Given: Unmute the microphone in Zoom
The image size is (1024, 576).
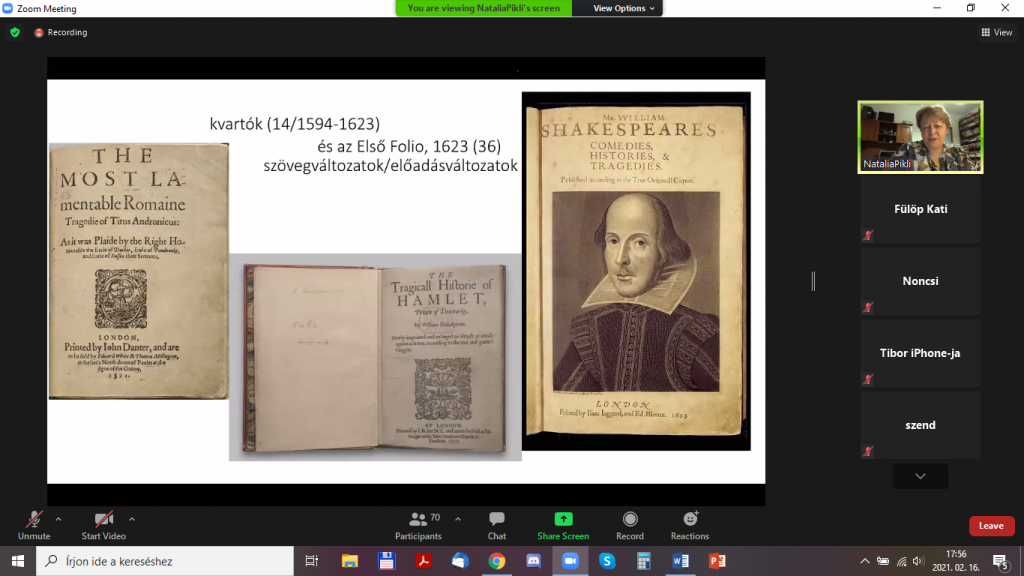Looking at the screenshot, I should coord(34,526).
